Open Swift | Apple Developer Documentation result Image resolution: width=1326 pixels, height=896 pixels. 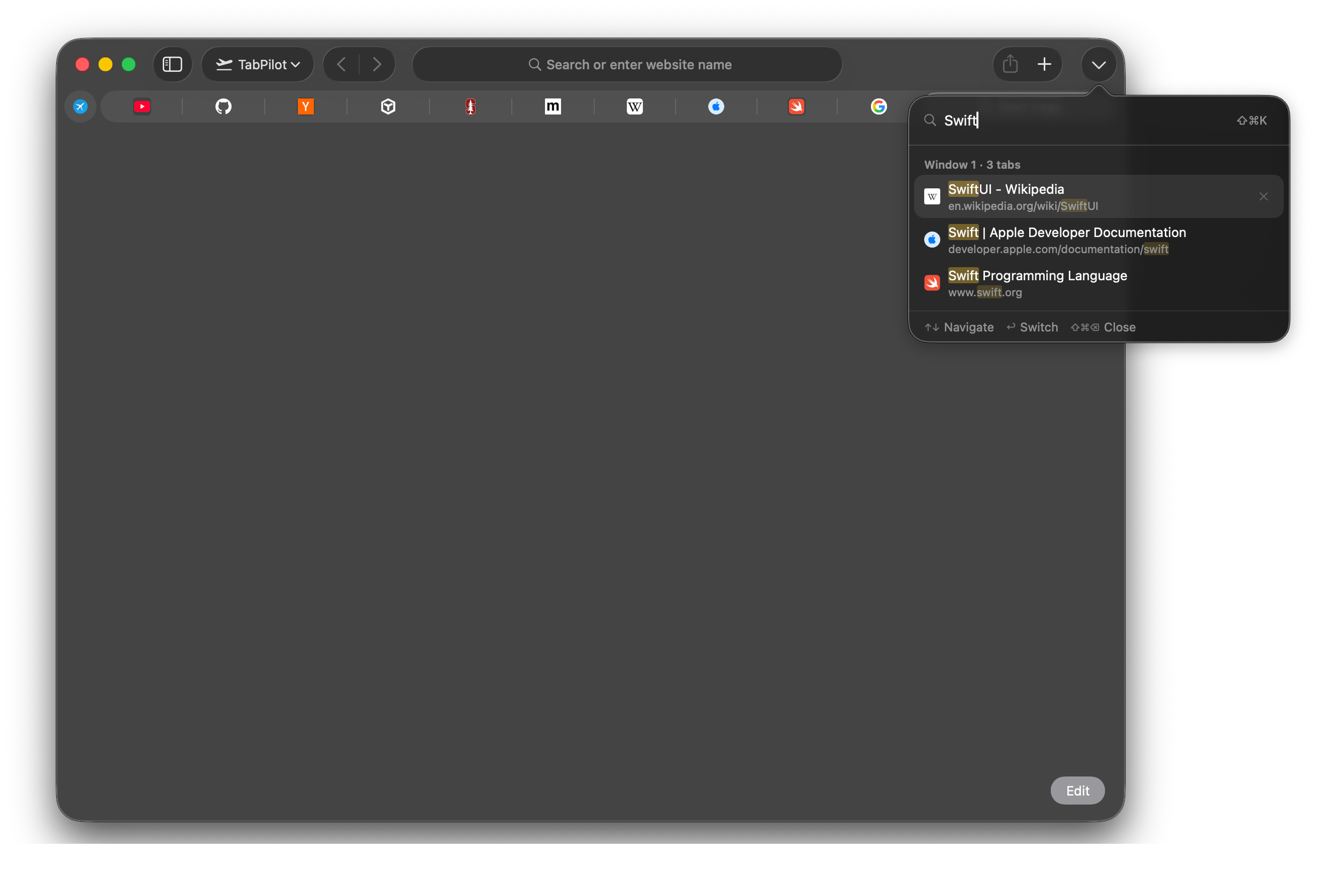[x=1098, y=240]
